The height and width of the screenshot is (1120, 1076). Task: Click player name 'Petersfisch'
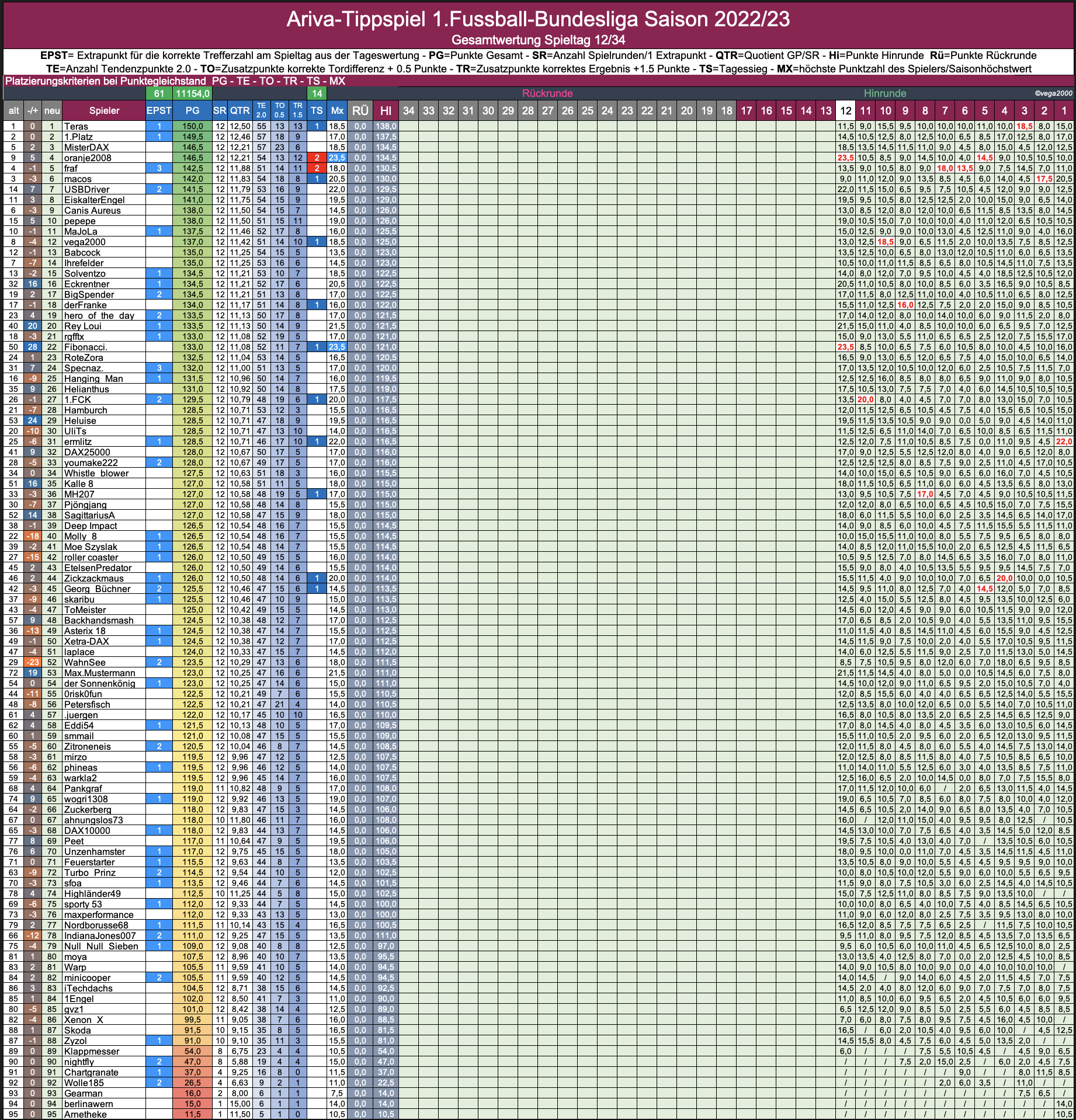tap(87, 704)
